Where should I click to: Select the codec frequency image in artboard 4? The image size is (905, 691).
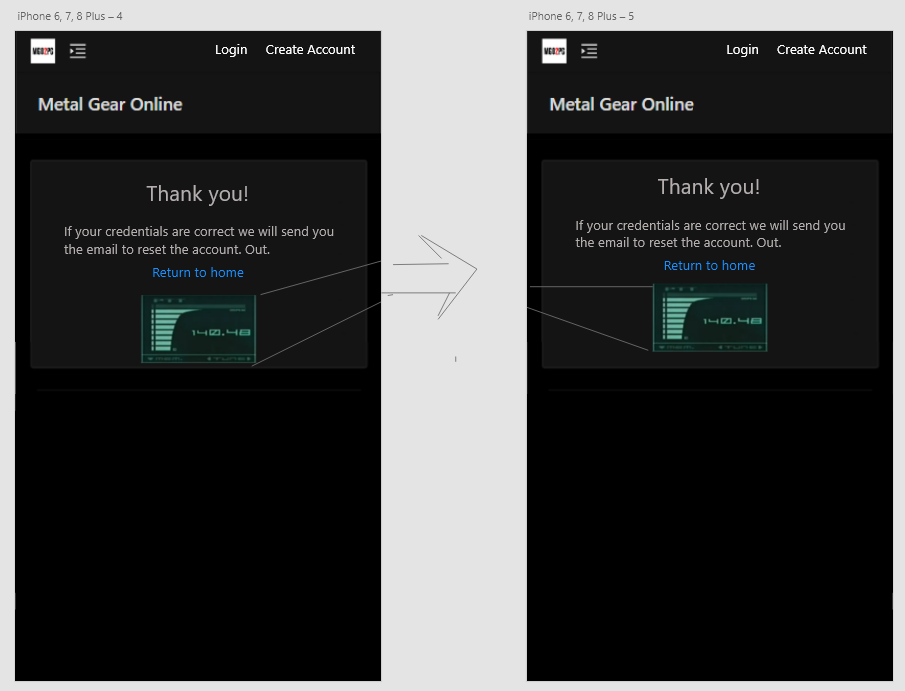(198, 329)
